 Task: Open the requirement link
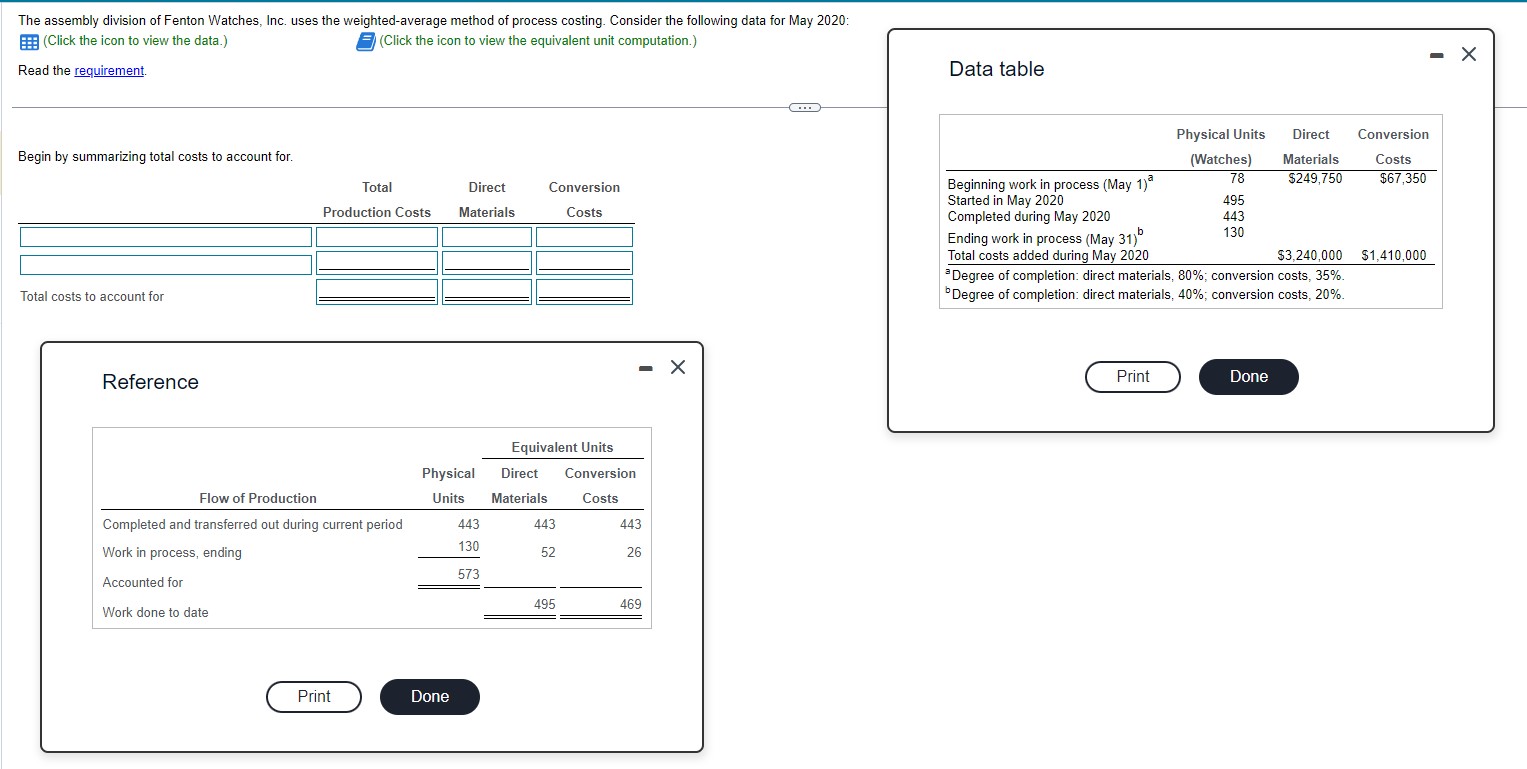109,71
